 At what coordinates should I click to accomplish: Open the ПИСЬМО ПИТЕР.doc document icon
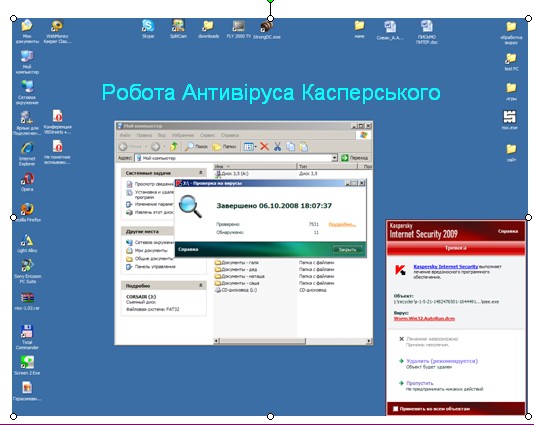click(x=426, y=32)
